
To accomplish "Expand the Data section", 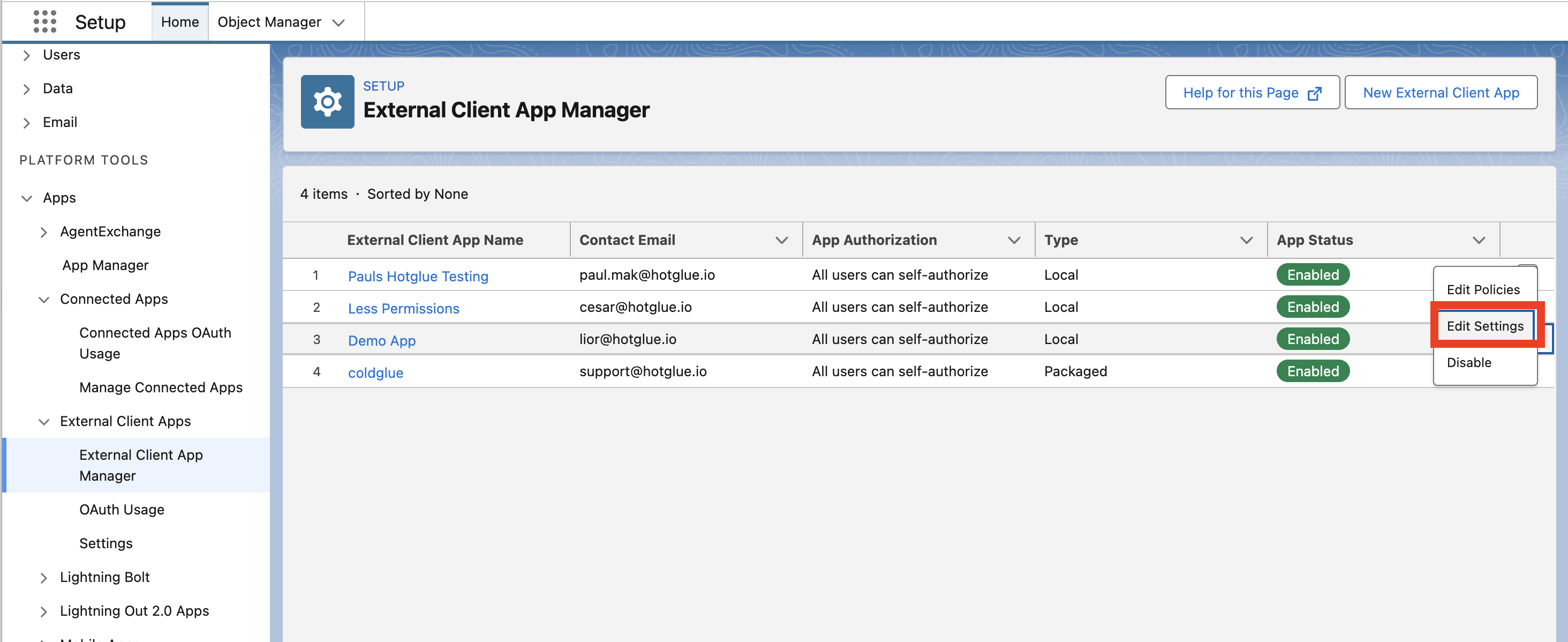I will point(26,89).
